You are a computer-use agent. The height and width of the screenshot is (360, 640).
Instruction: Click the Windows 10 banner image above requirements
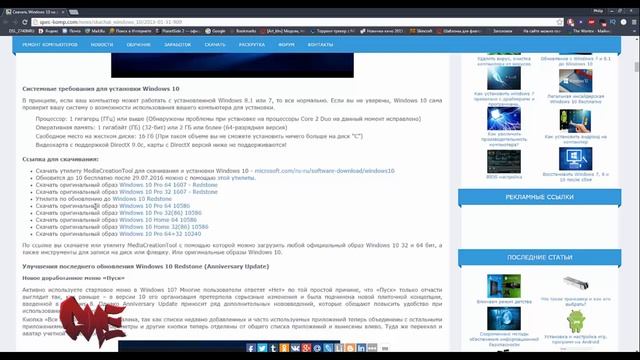(x=232, y=65)
